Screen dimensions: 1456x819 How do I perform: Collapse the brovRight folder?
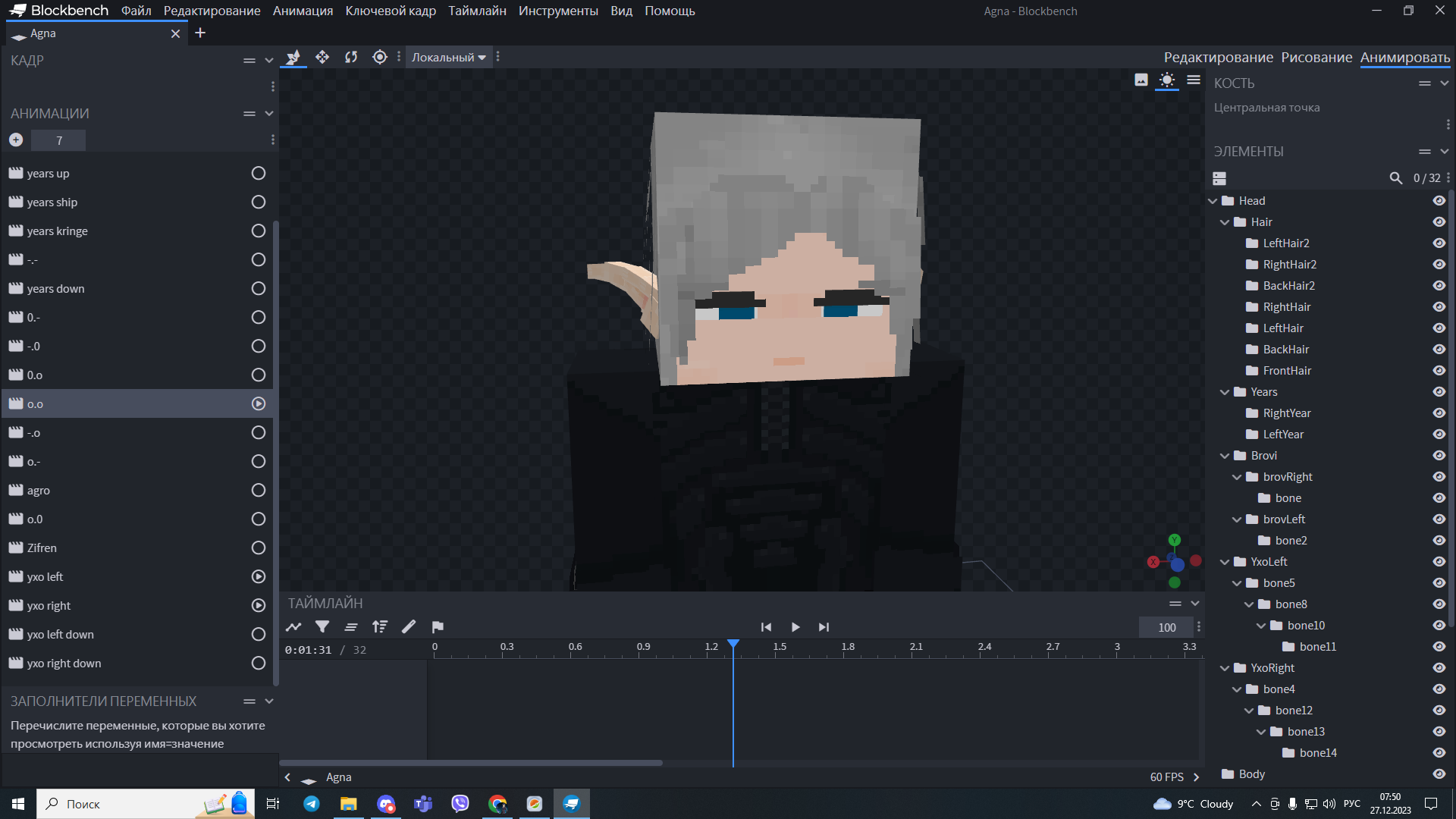[1238, 477]
